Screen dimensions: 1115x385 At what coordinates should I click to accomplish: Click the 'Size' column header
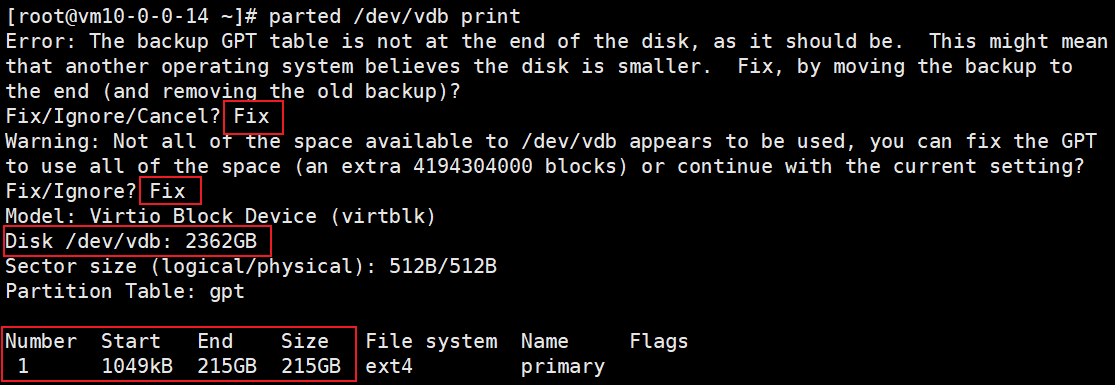[x=305, y=342]
